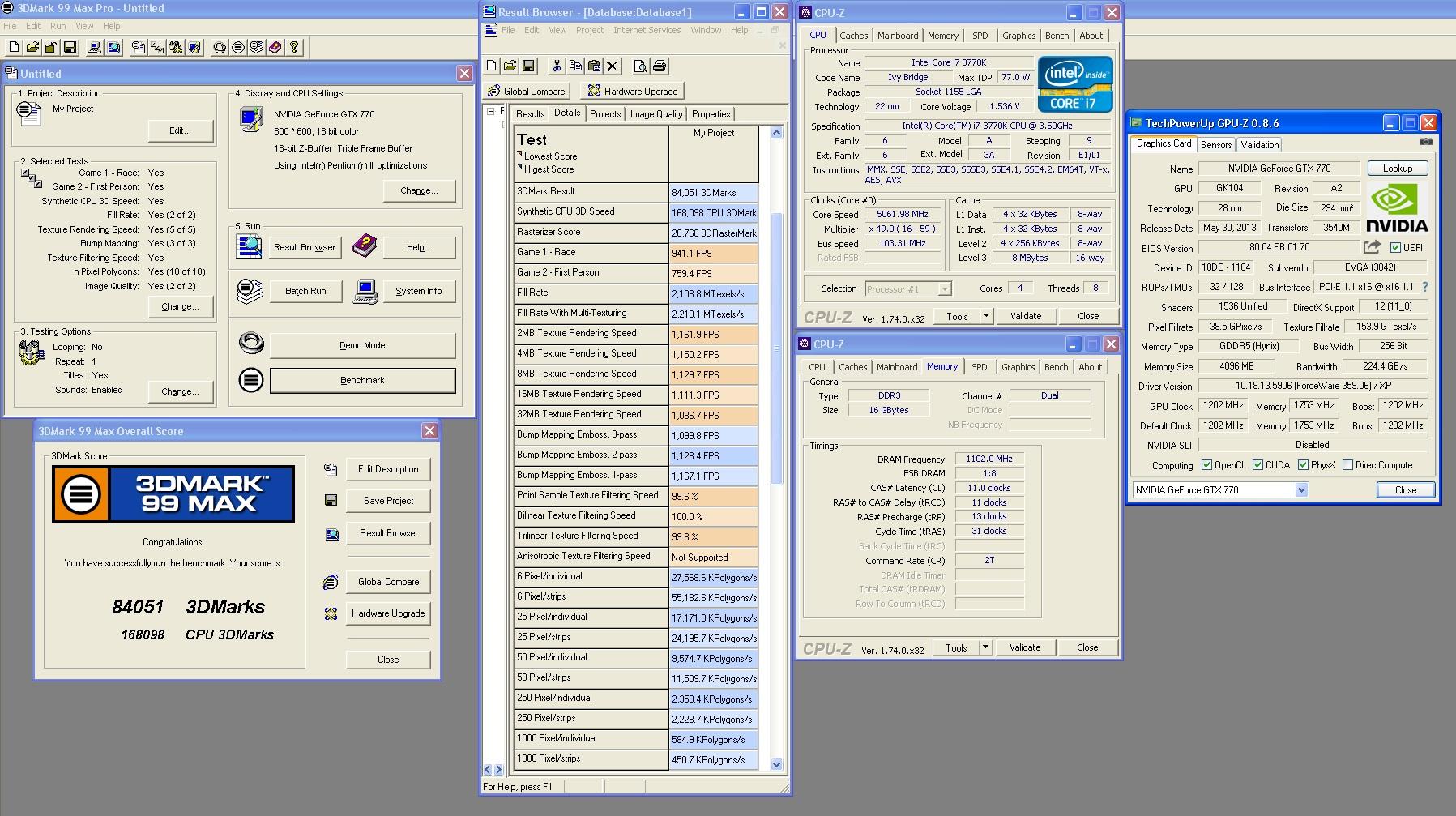Image resolution: width=1456 pixels, height=816 pixels.
Task: Launch Result Browser from the 3DMark toolbar icon
Action: coord(114,48)
